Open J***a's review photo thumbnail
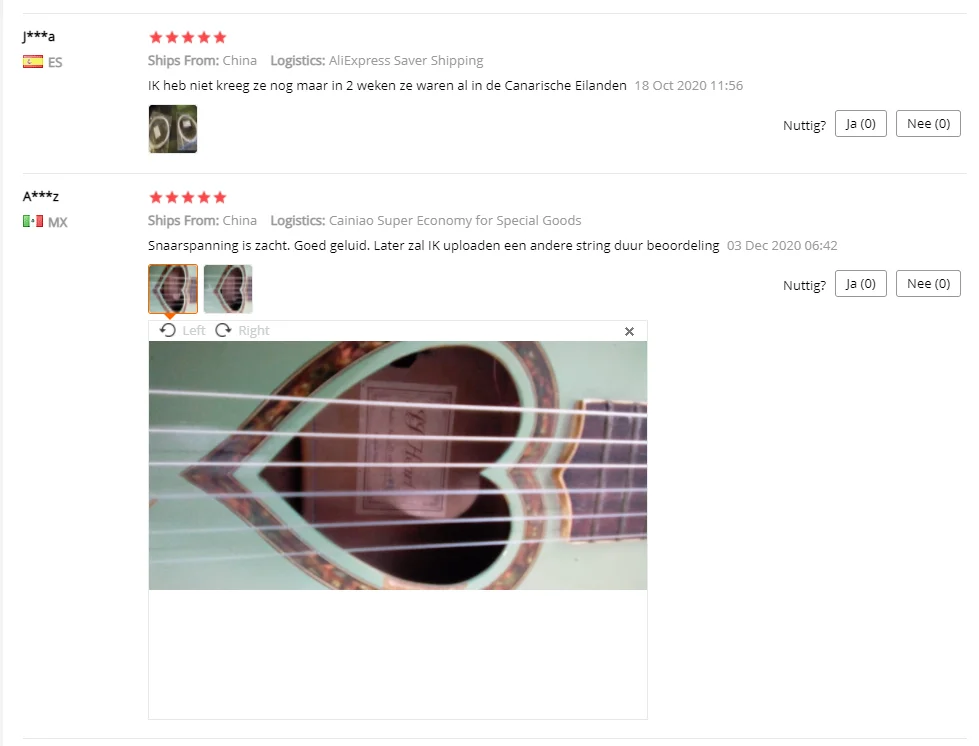 coord(173,129)
